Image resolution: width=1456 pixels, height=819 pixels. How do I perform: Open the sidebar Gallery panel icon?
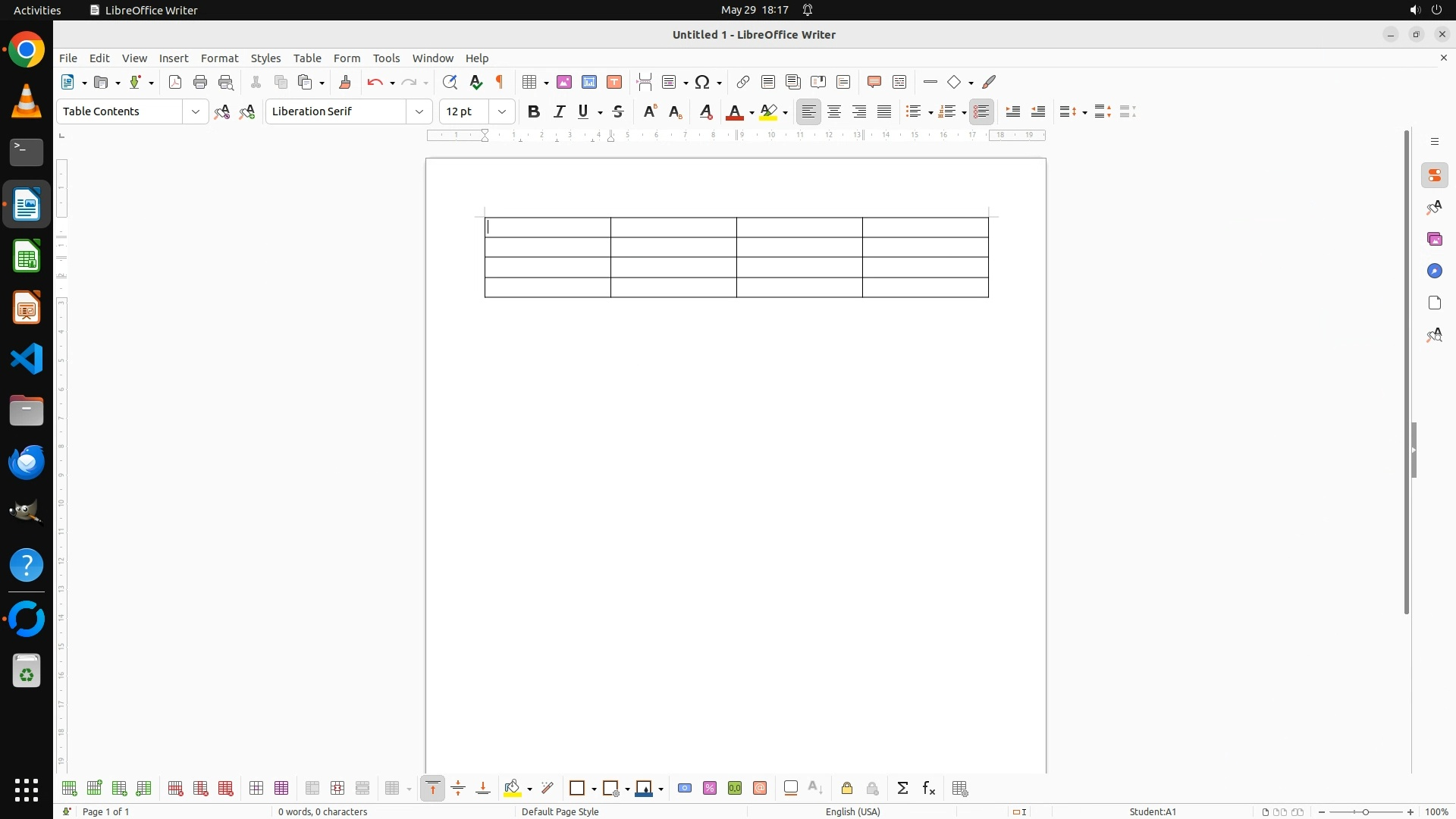[x=1434, y=240]
